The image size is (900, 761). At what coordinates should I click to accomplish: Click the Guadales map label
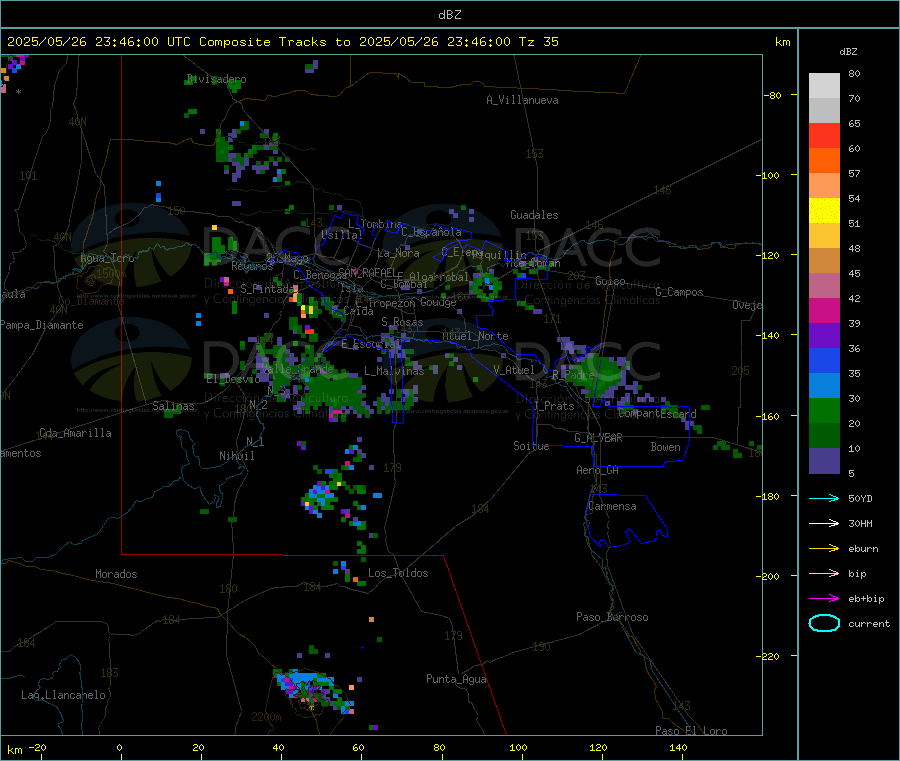pos(534,215)
